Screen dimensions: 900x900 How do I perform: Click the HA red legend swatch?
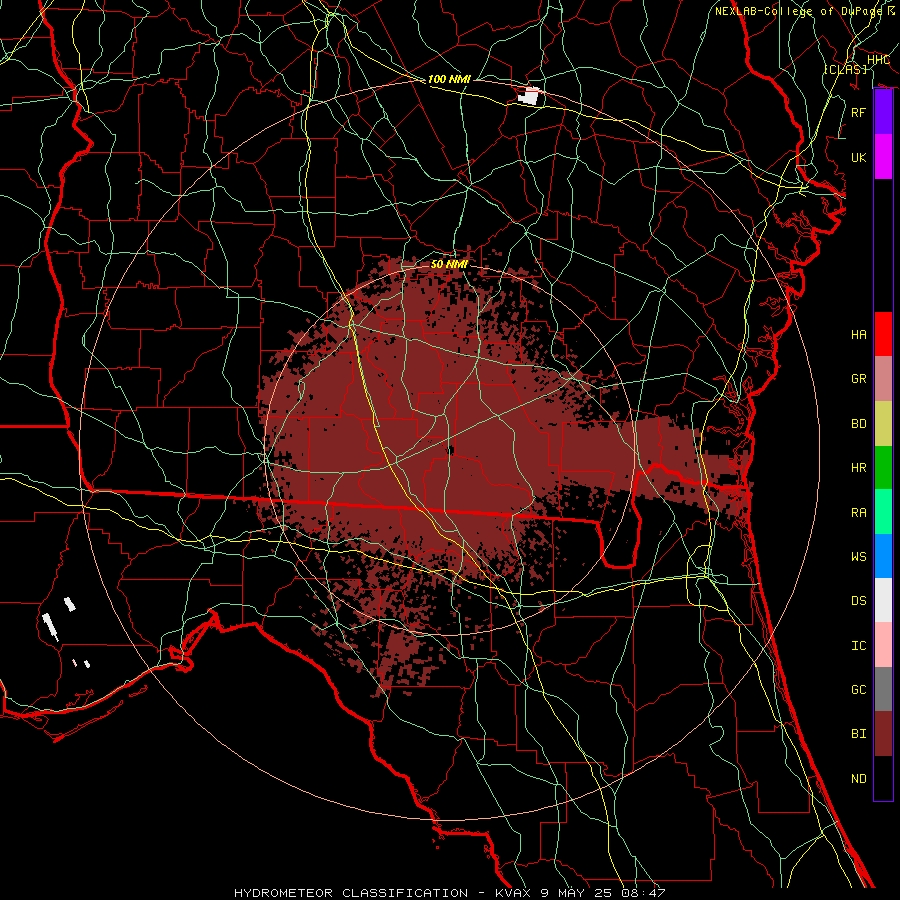pos(883,334)
